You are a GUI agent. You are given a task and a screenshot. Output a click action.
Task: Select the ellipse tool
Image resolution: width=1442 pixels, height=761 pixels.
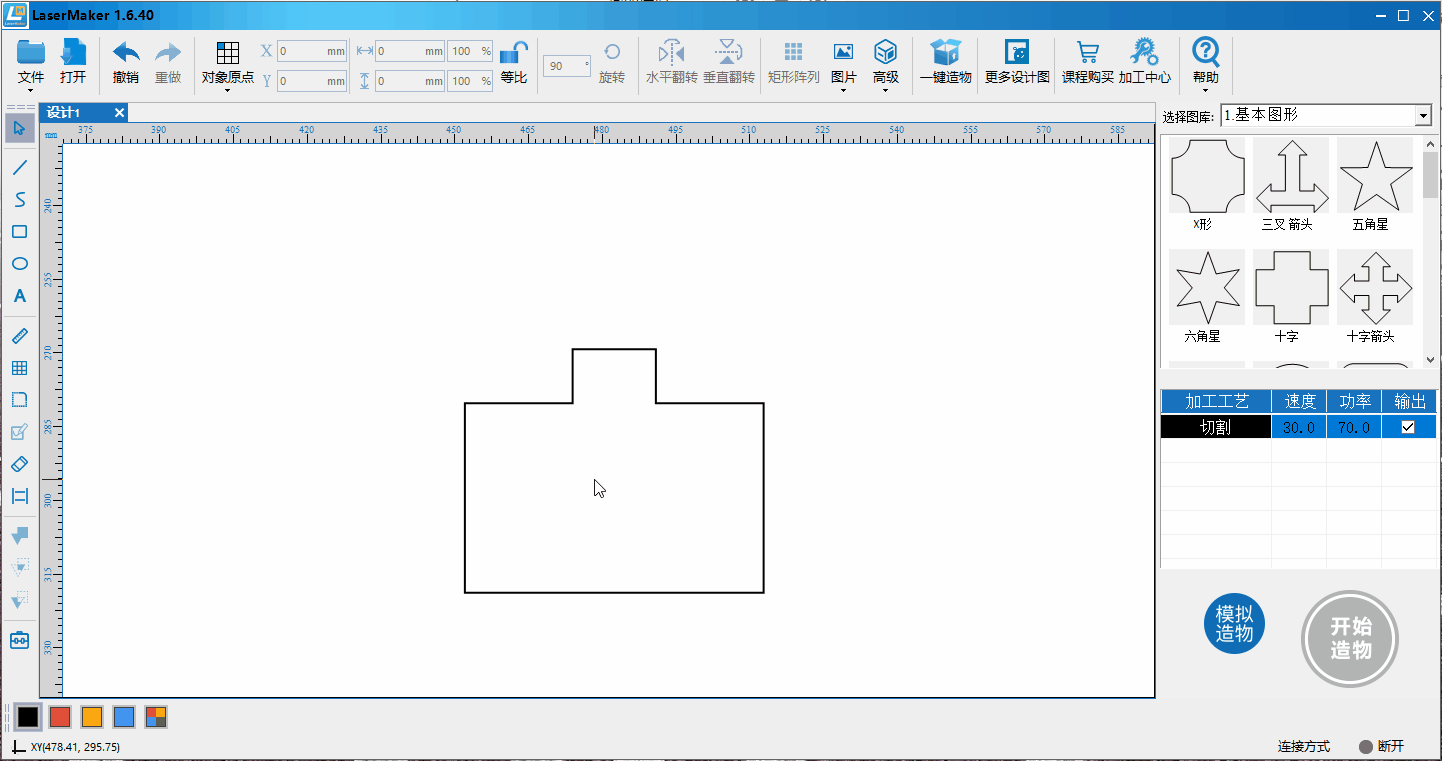click(20, 264)
